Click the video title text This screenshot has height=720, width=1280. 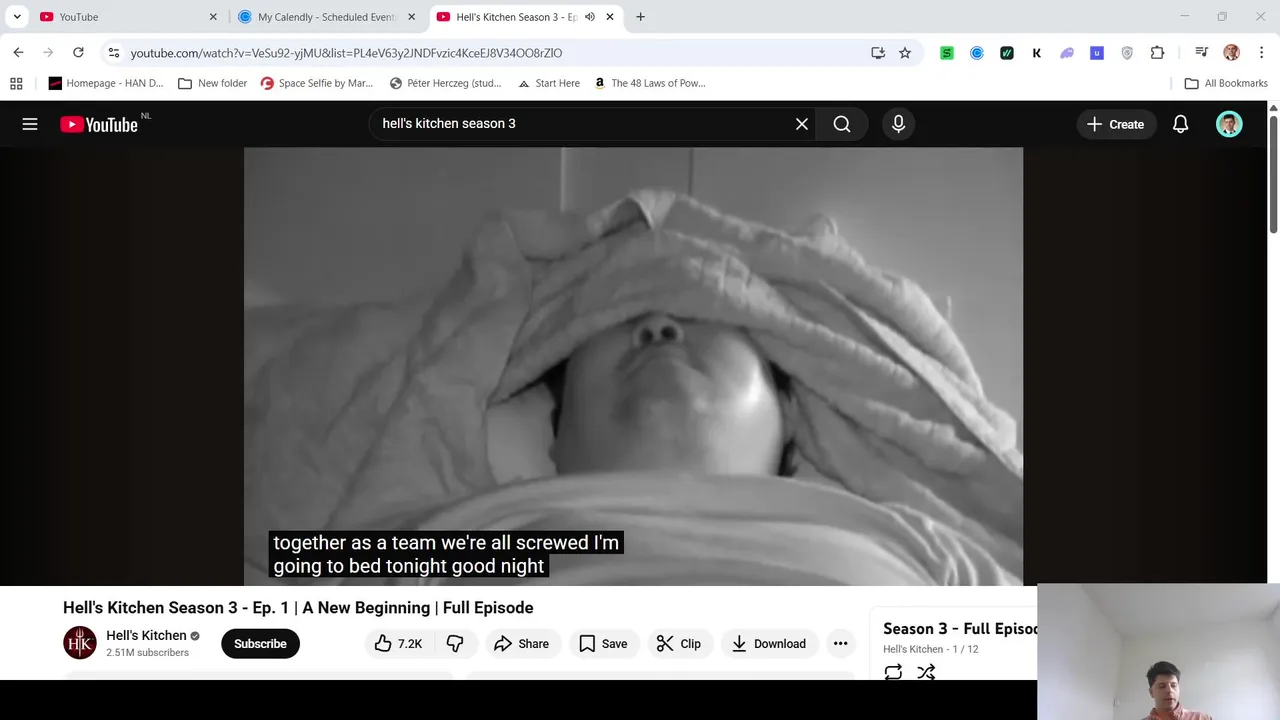tap(298, 608)
